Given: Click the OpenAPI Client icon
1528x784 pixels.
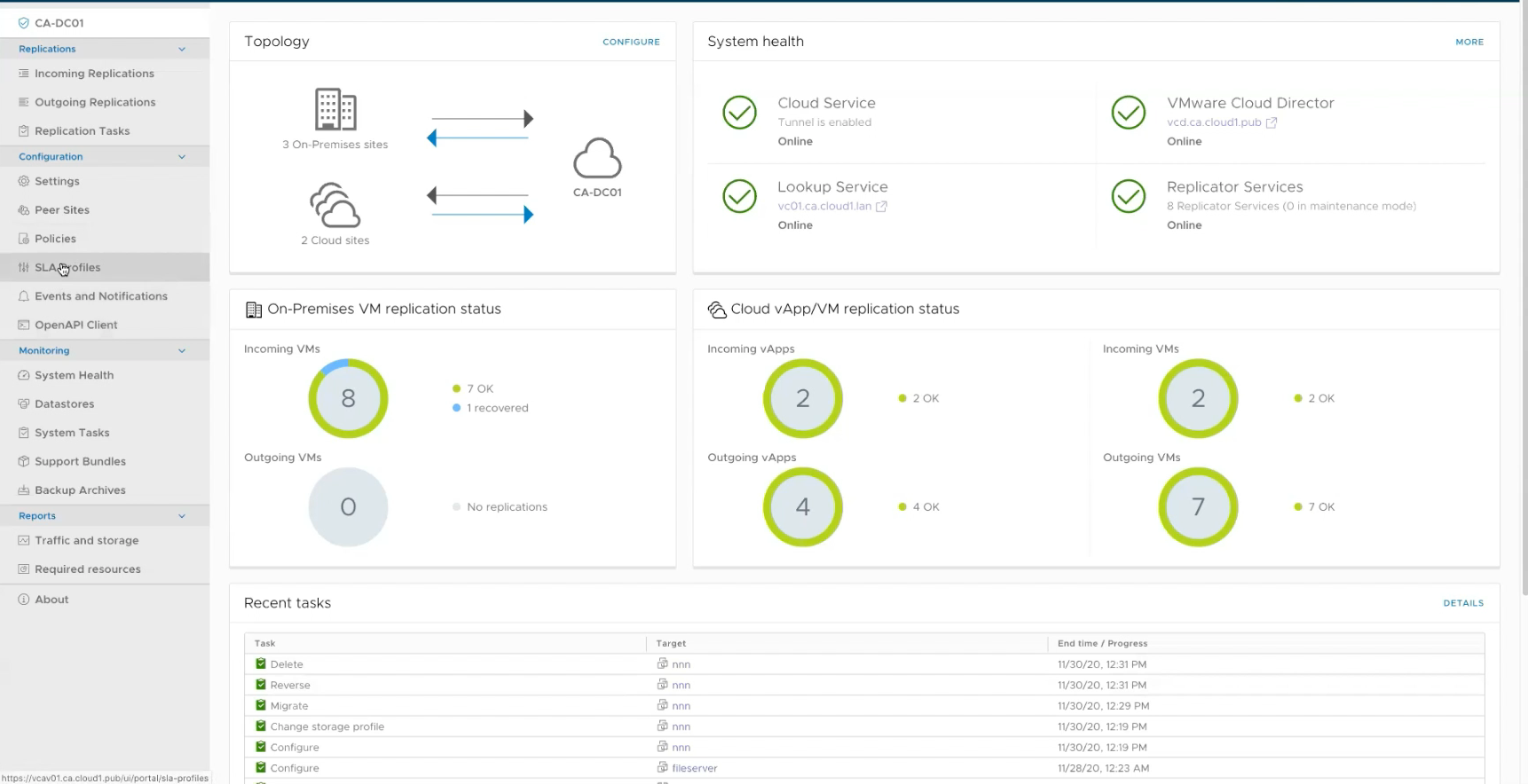Looking at the screenshot, I should coord(24,325).
